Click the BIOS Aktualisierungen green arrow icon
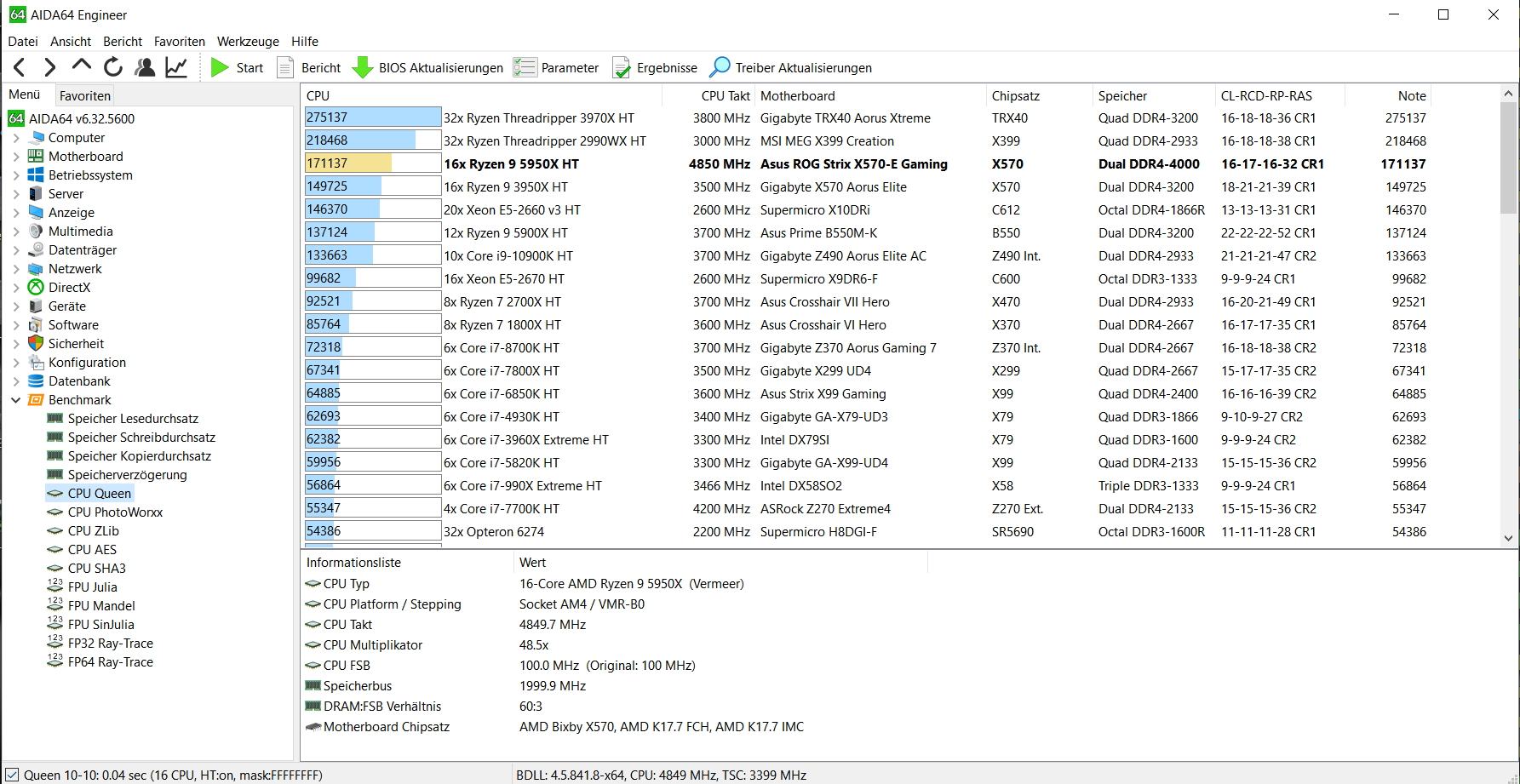The height and width of the screenshot is (784, 1520). coord(363,67)
